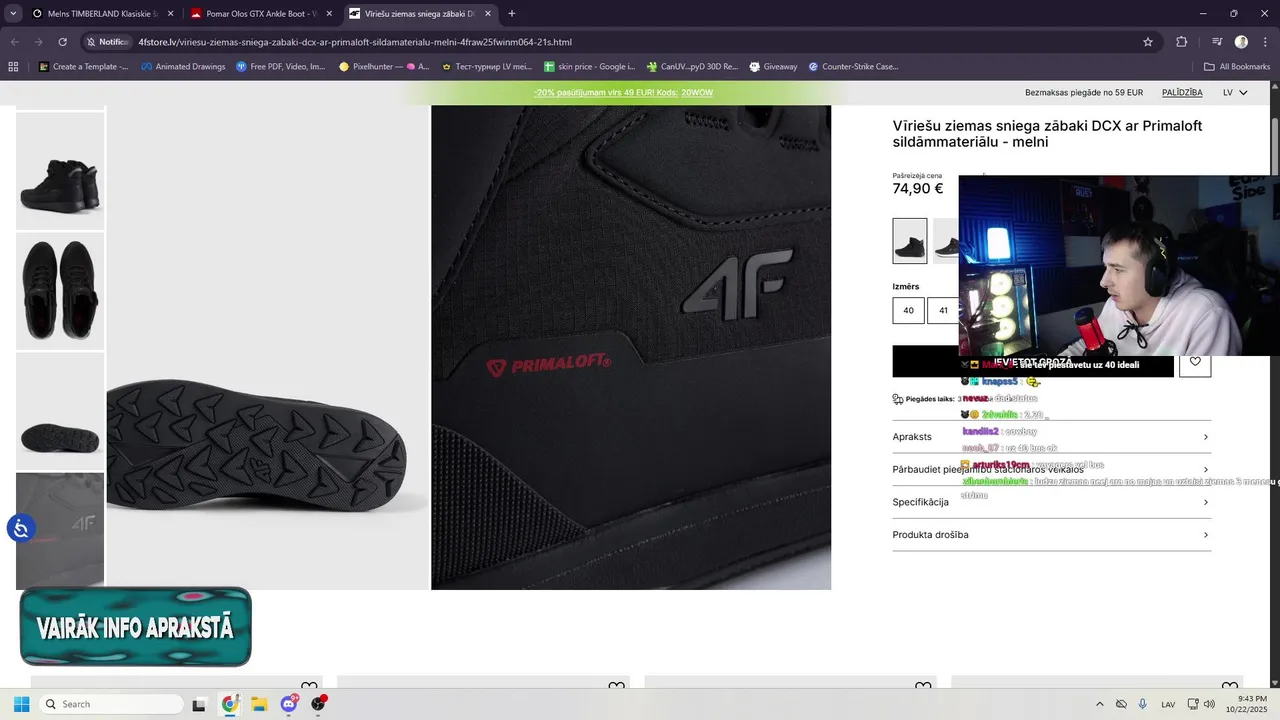1280x720 pixels.
Task: Click the Windows taskbar Search box
Action: click(111, 704)
